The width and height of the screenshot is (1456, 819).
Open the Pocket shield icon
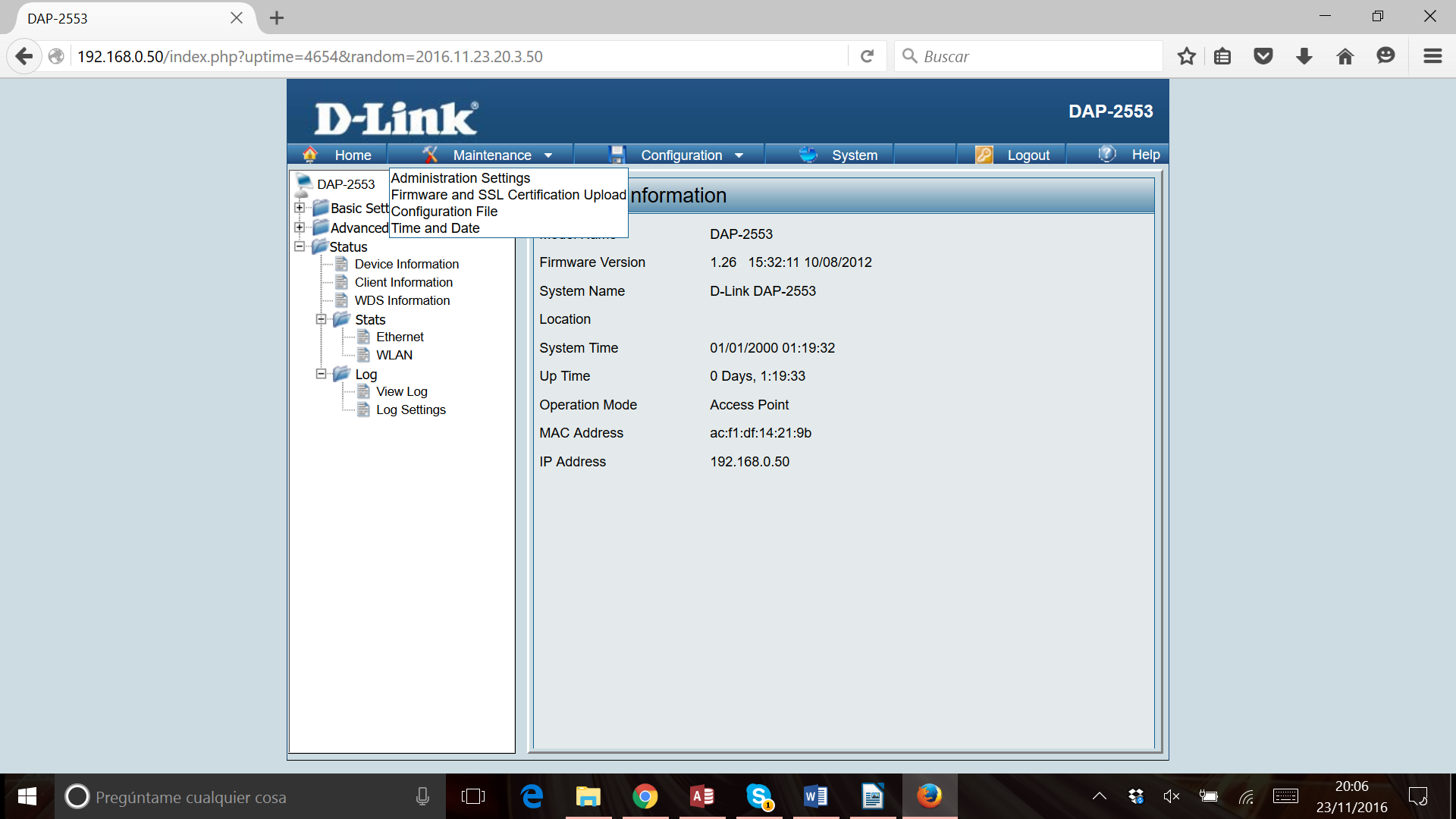[x=1263, y=56]
